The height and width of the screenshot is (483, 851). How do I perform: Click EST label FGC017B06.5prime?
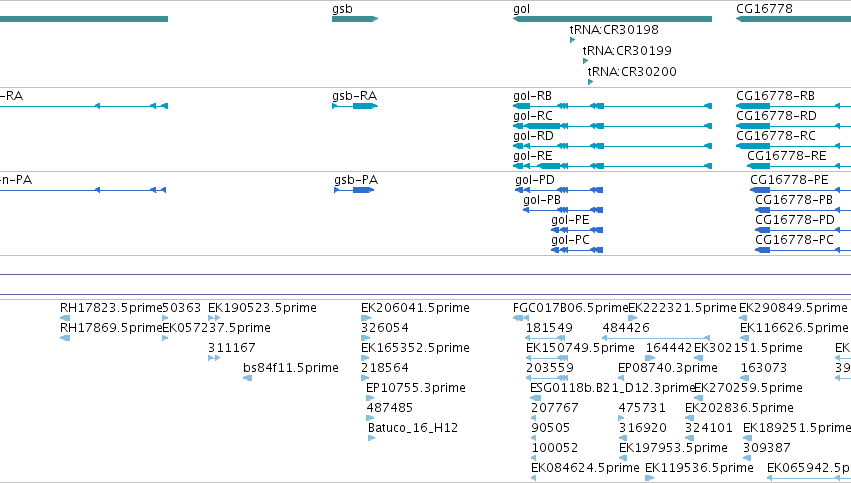[x=570, y=308]
